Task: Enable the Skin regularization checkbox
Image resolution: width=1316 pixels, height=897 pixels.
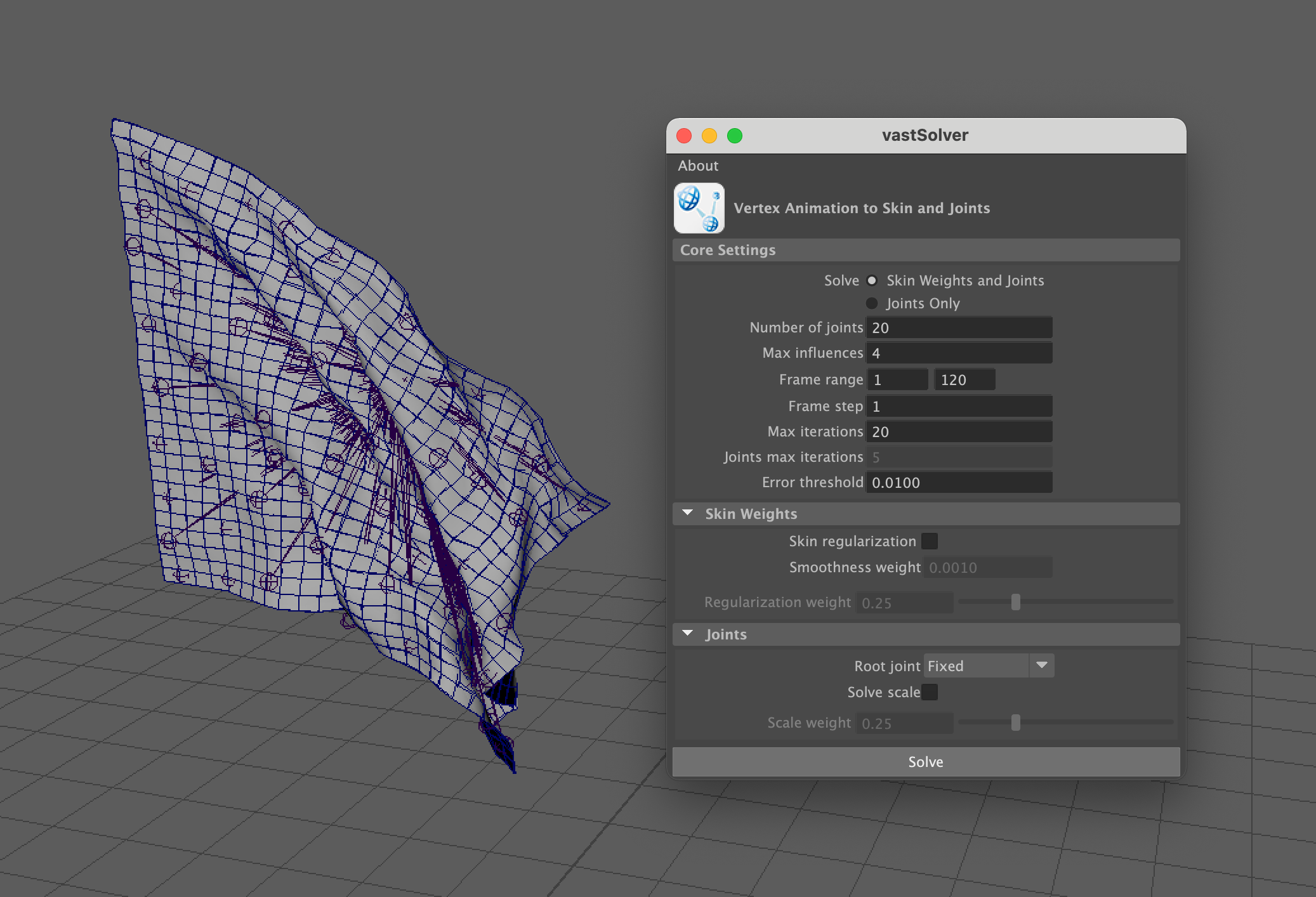Action: pos(930,541)
